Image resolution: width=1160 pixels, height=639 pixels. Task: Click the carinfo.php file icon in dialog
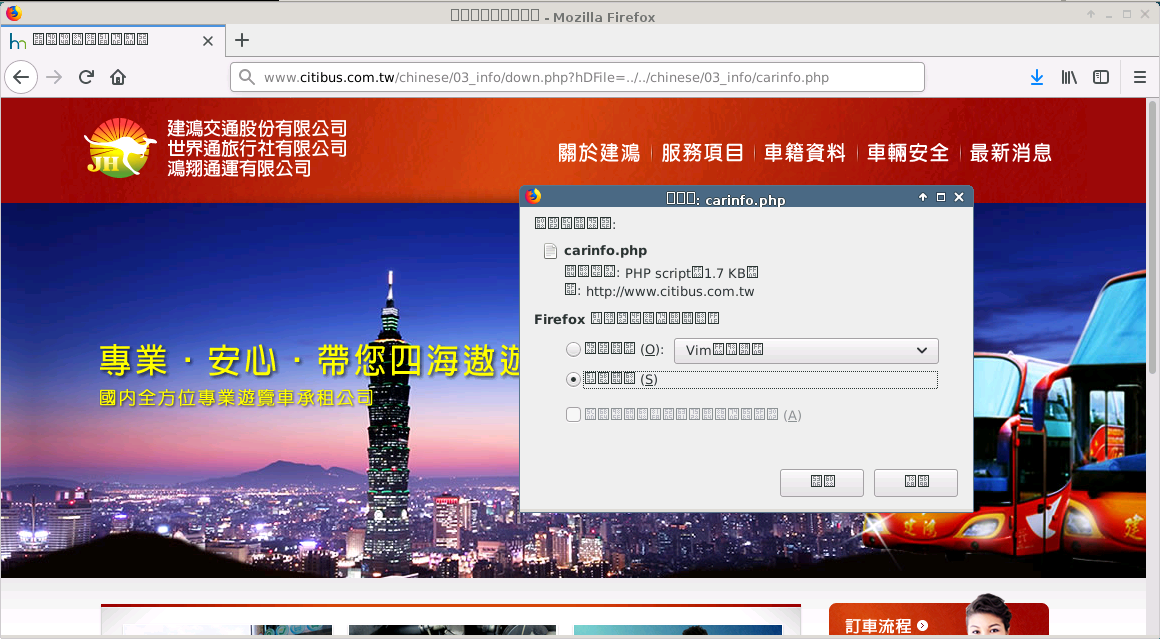tap(550, 251)
